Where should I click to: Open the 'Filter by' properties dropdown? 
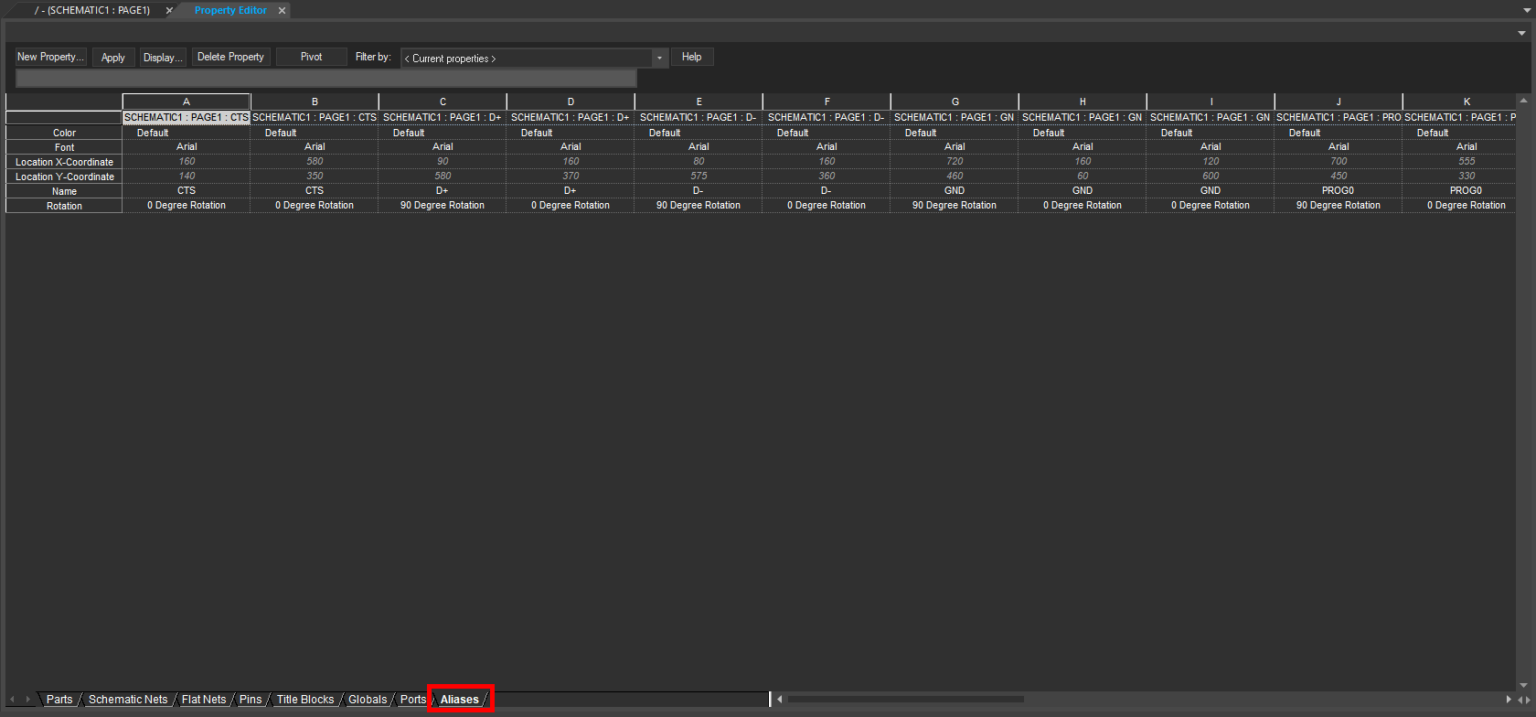659,57
